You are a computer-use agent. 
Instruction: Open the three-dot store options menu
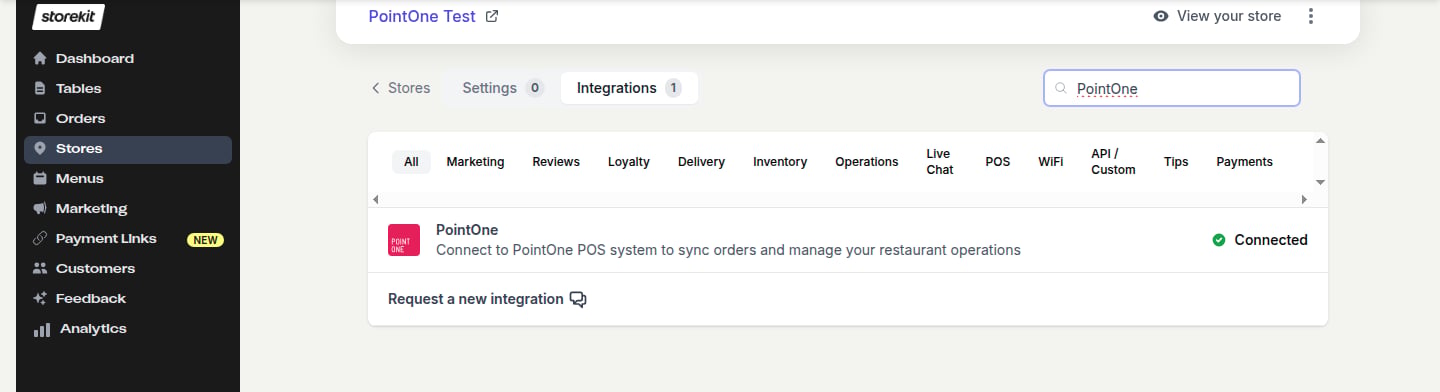tap(1311, 16)
